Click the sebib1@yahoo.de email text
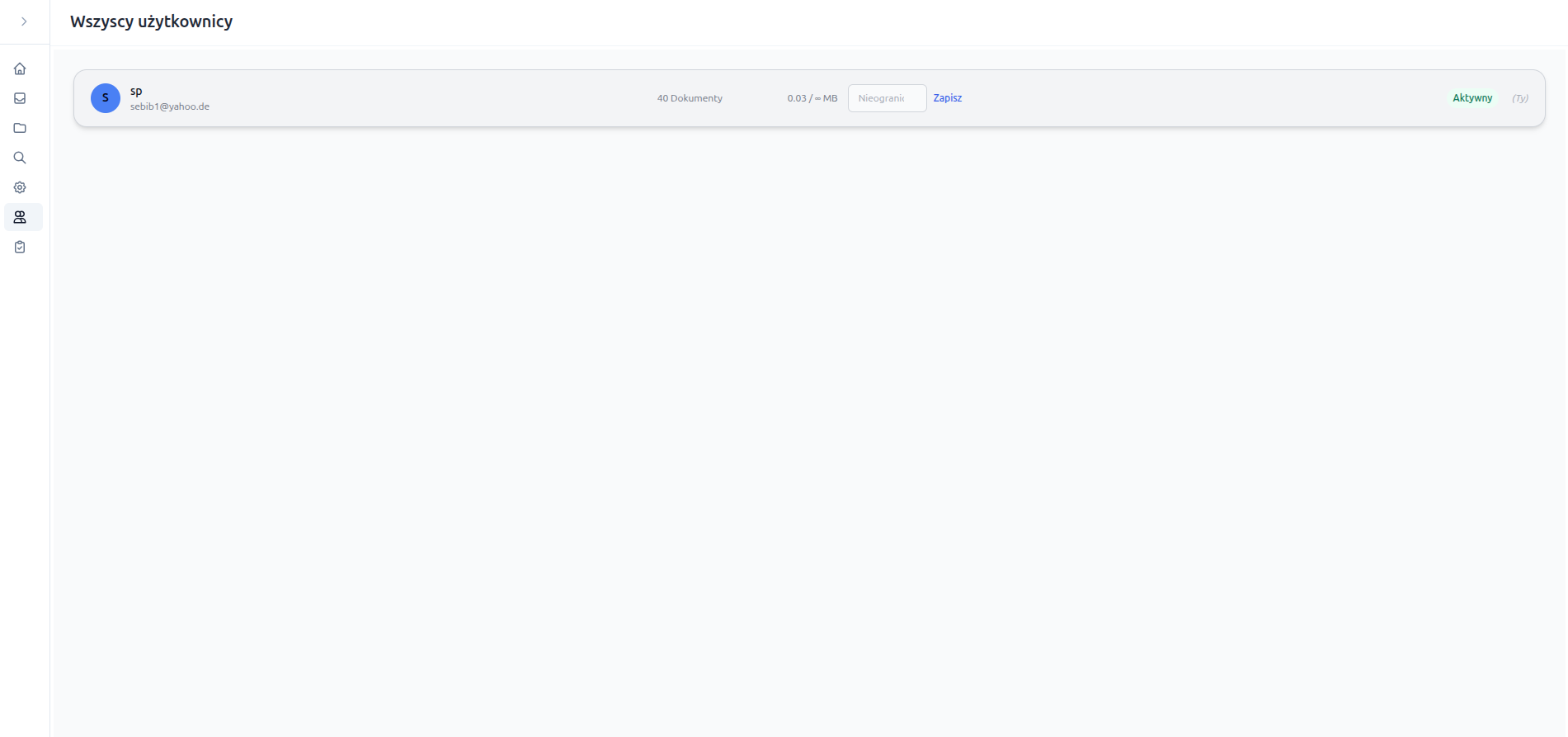 [170, 106]
